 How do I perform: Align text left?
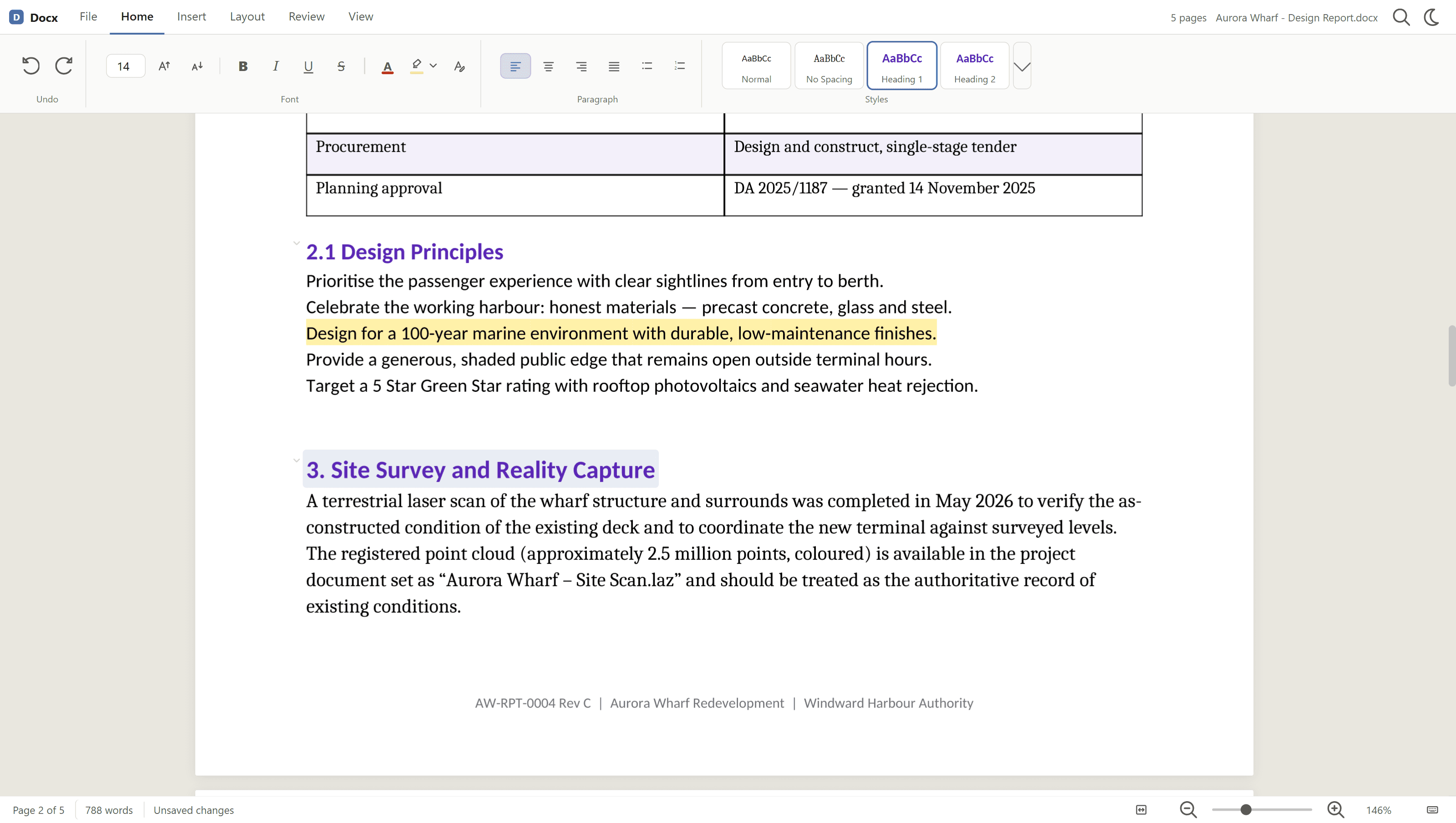[x=516, y=66]
